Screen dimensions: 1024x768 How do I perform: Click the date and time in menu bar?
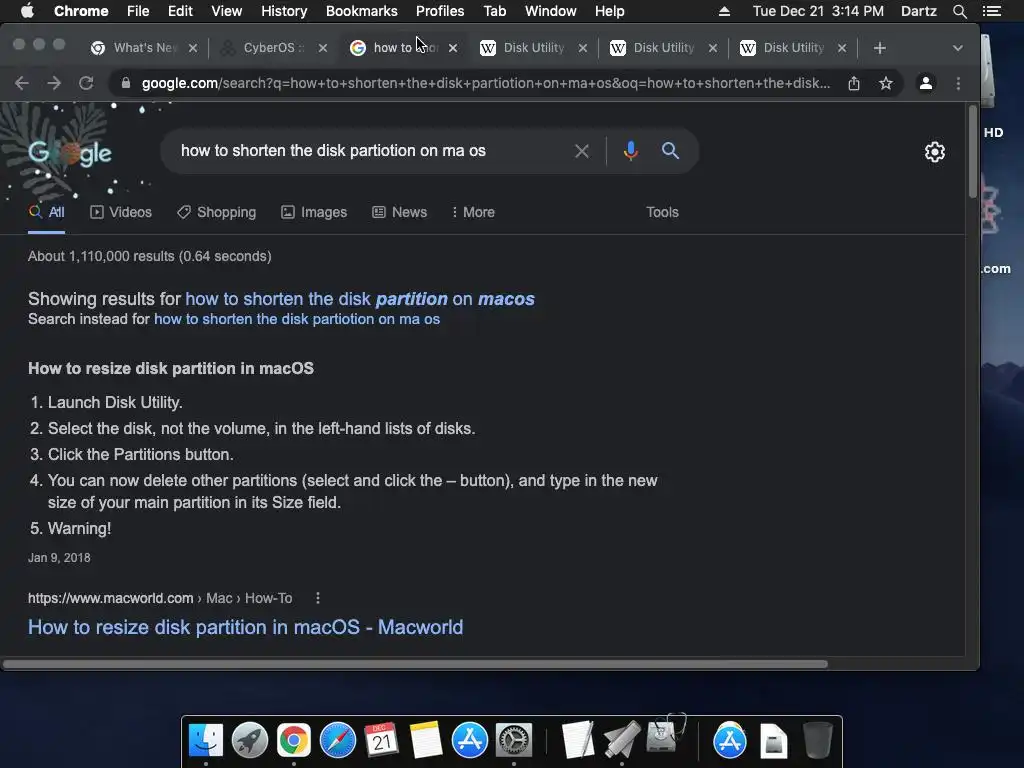(818, 11)
